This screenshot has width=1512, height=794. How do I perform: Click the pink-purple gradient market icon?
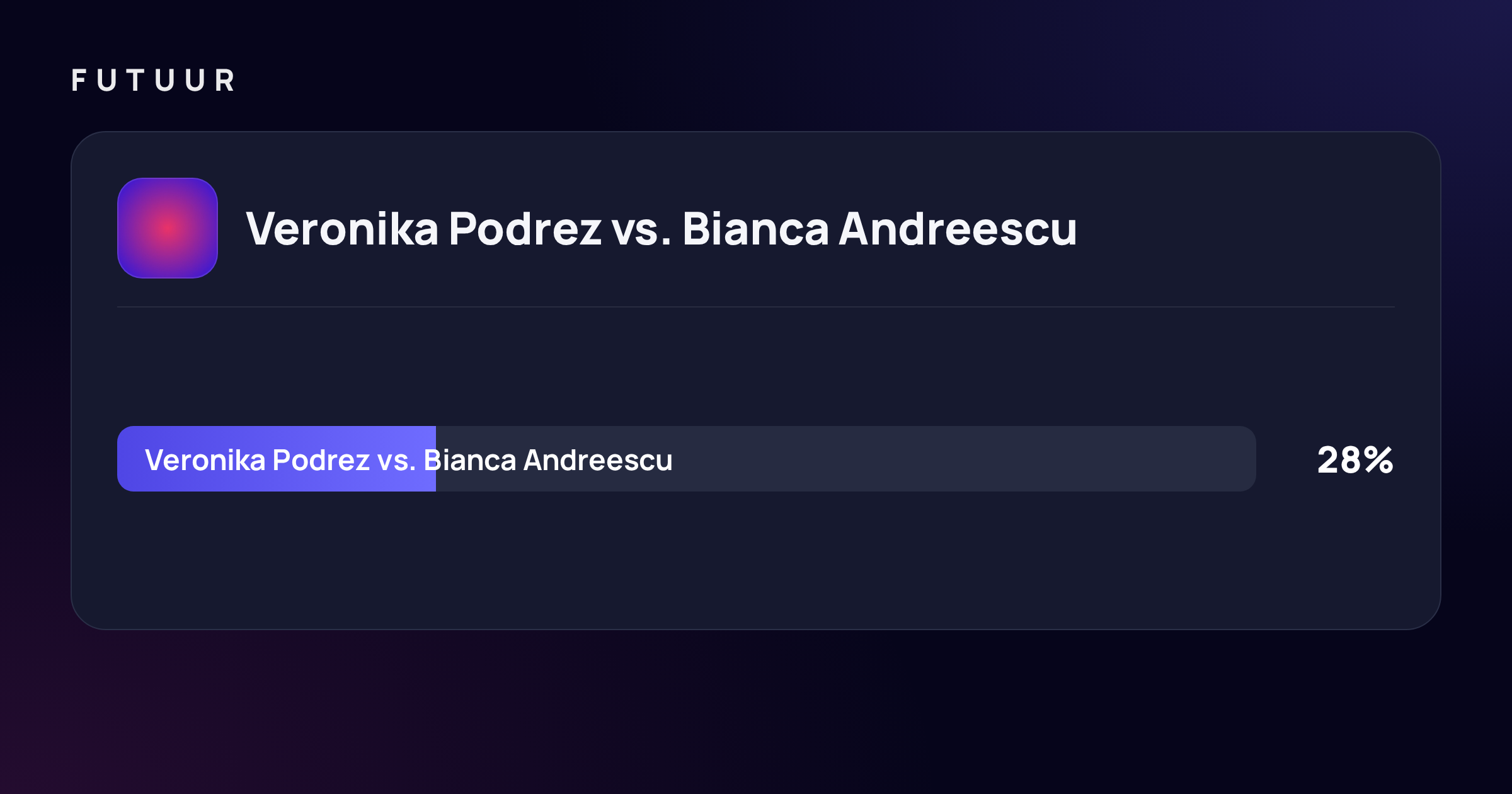point(168,228)
